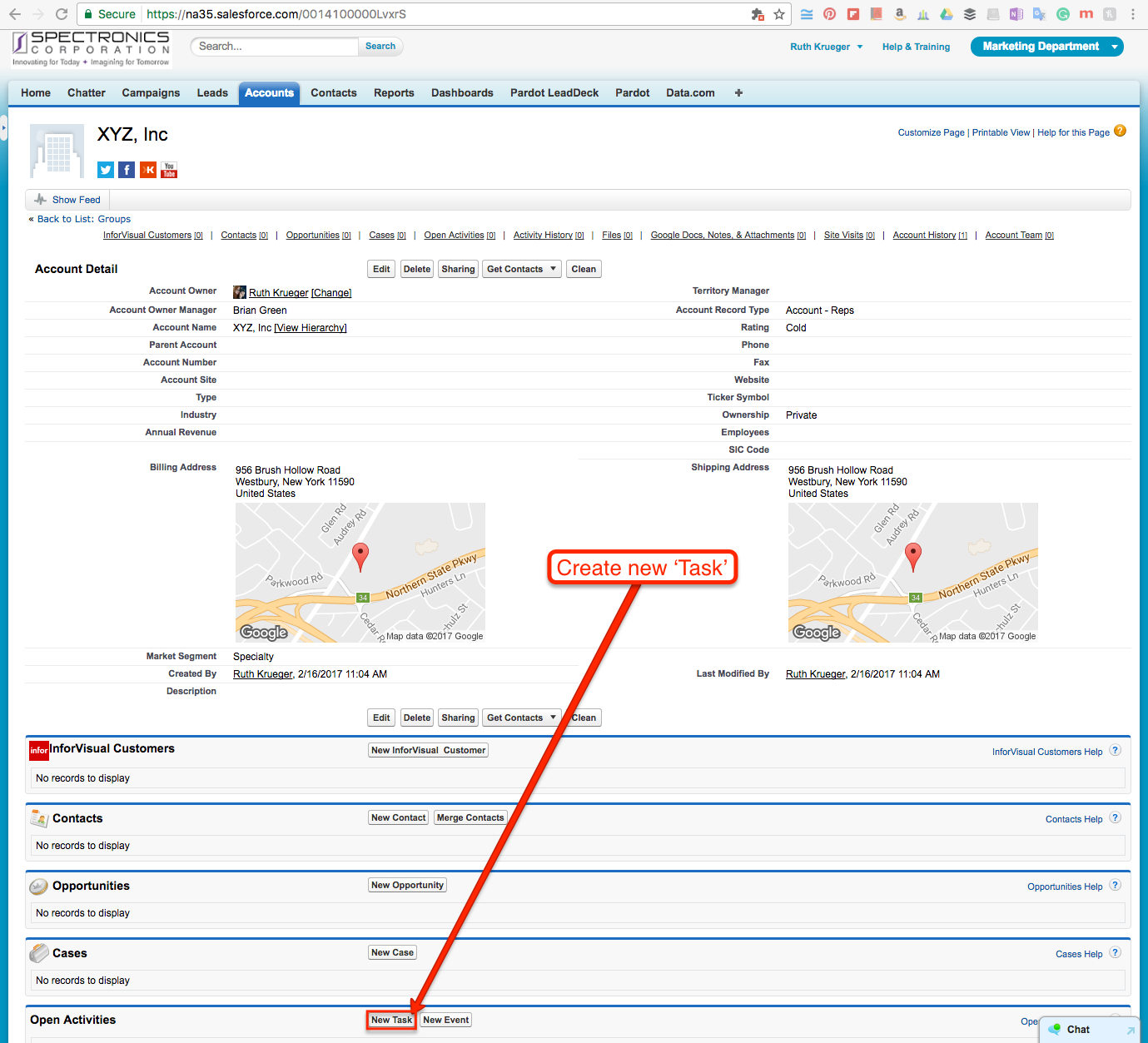Image resolution: width=1148 pixels, height=1043 pixels.
Task: Open the Contacts Help question mark icon
Action: pyautogui.click(x=1115, y=817)
